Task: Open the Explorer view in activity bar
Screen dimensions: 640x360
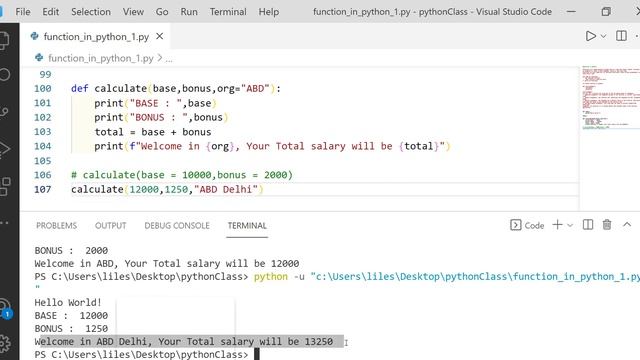Action: coord(4,41)
